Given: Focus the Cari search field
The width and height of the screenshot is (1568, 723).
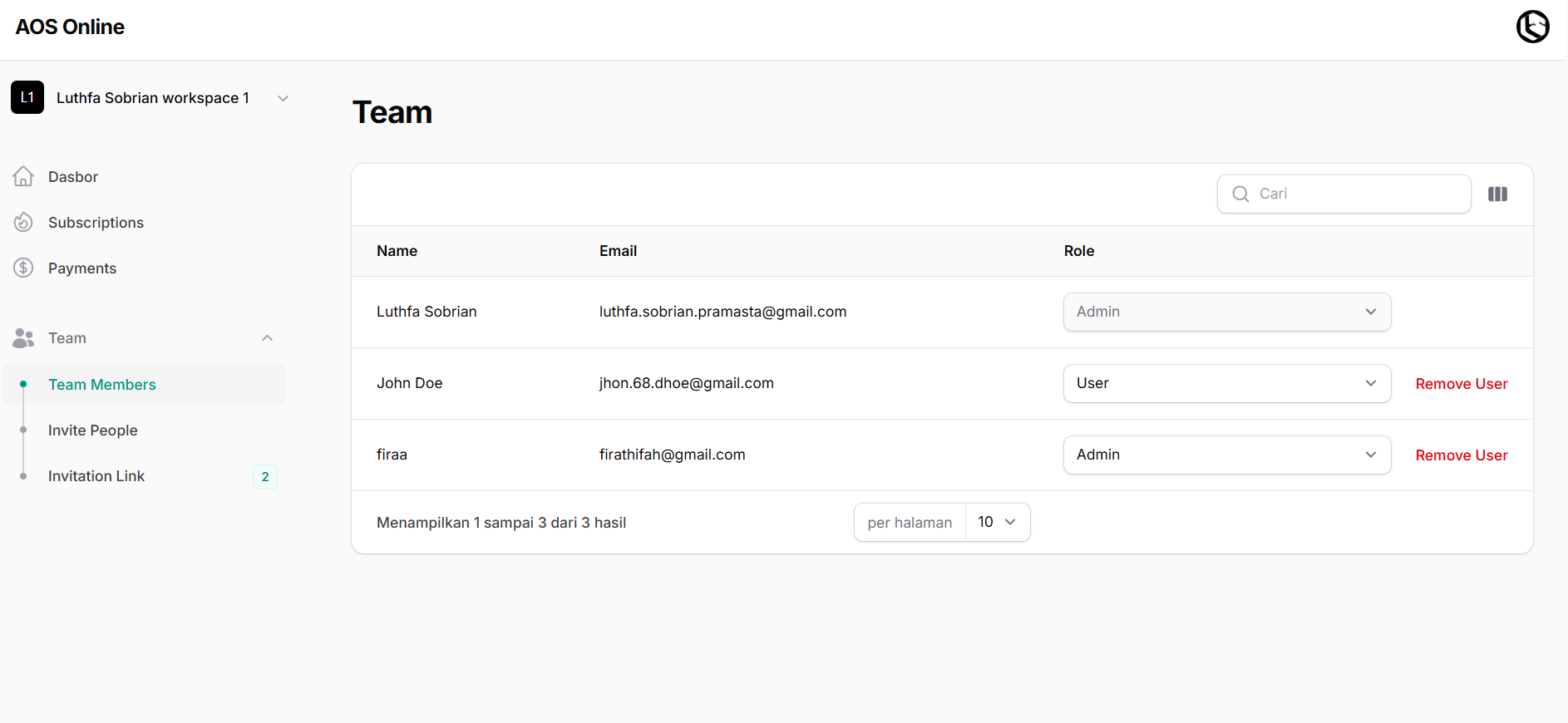Looking at the screenshot, I should tap(1355, 194).
